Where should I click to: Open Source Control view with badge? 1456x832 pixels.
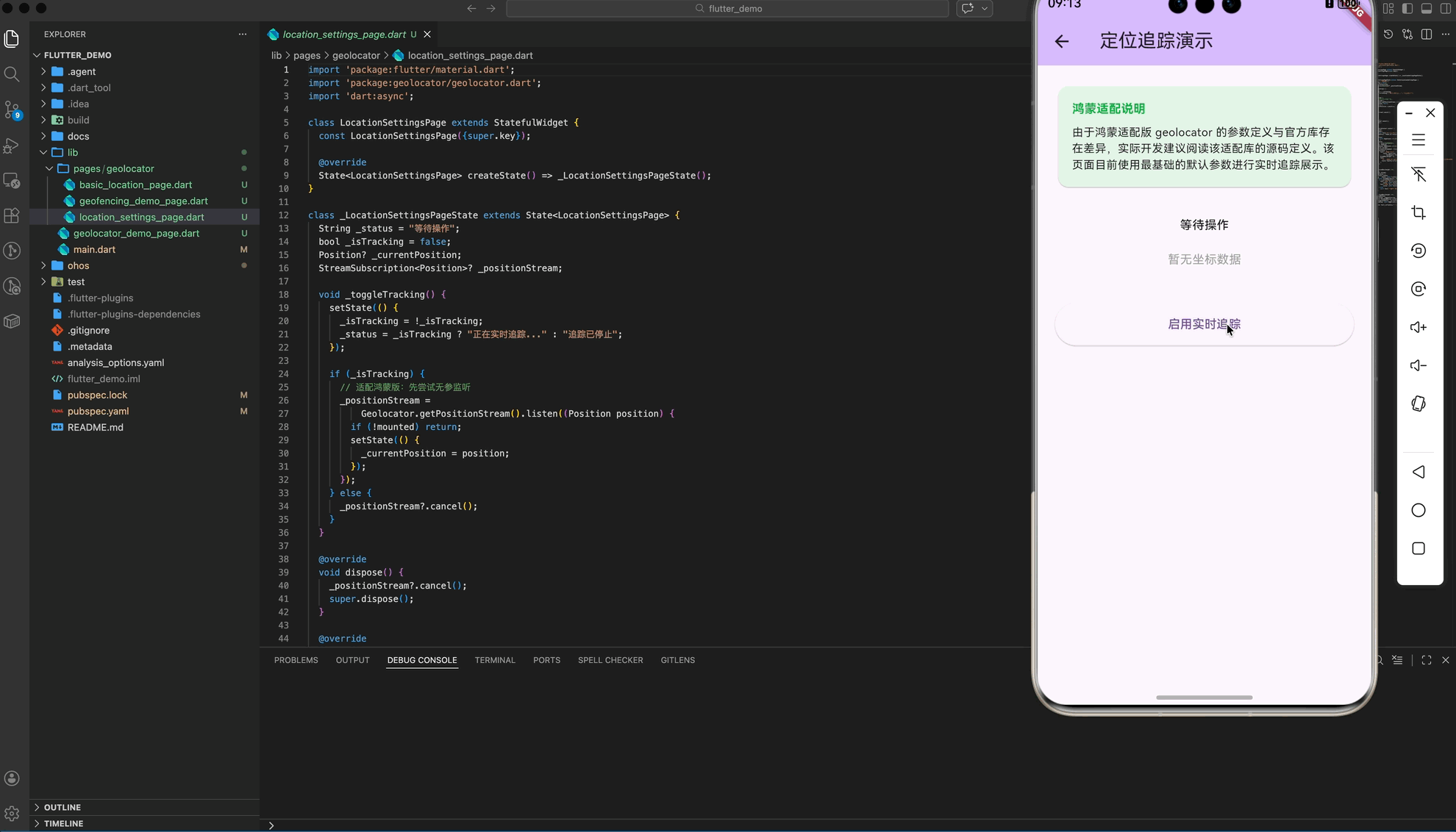(x=12, y=110)
